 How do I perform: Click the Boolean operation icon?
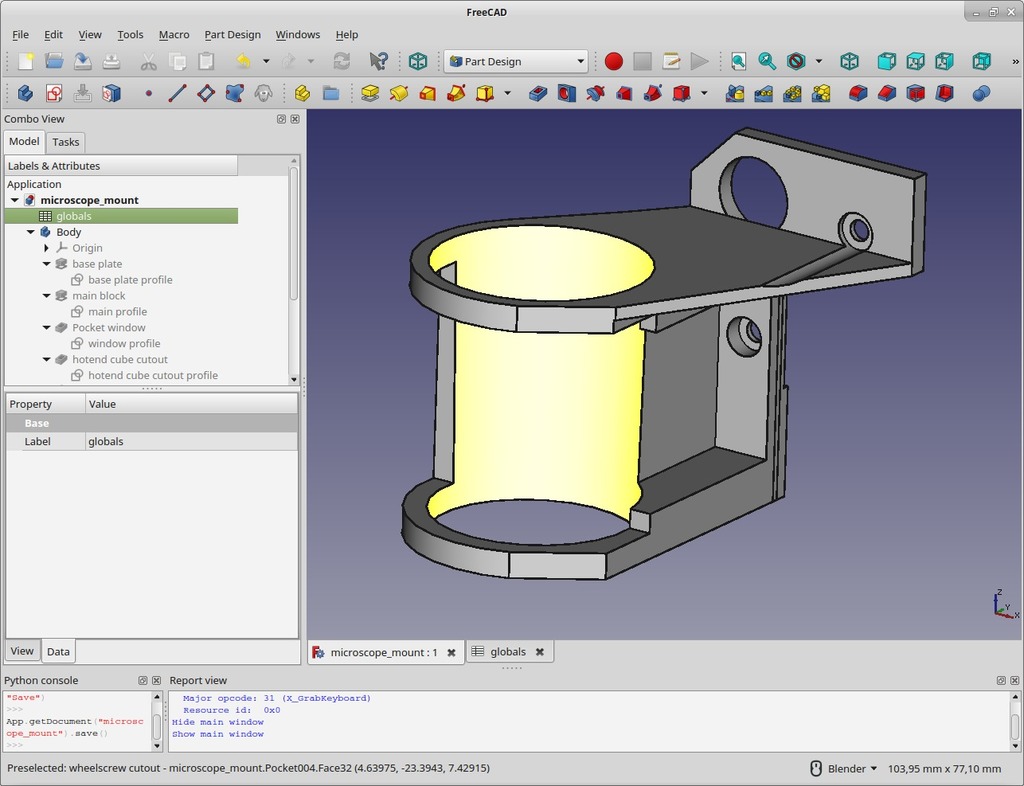[x=981, y=93]
